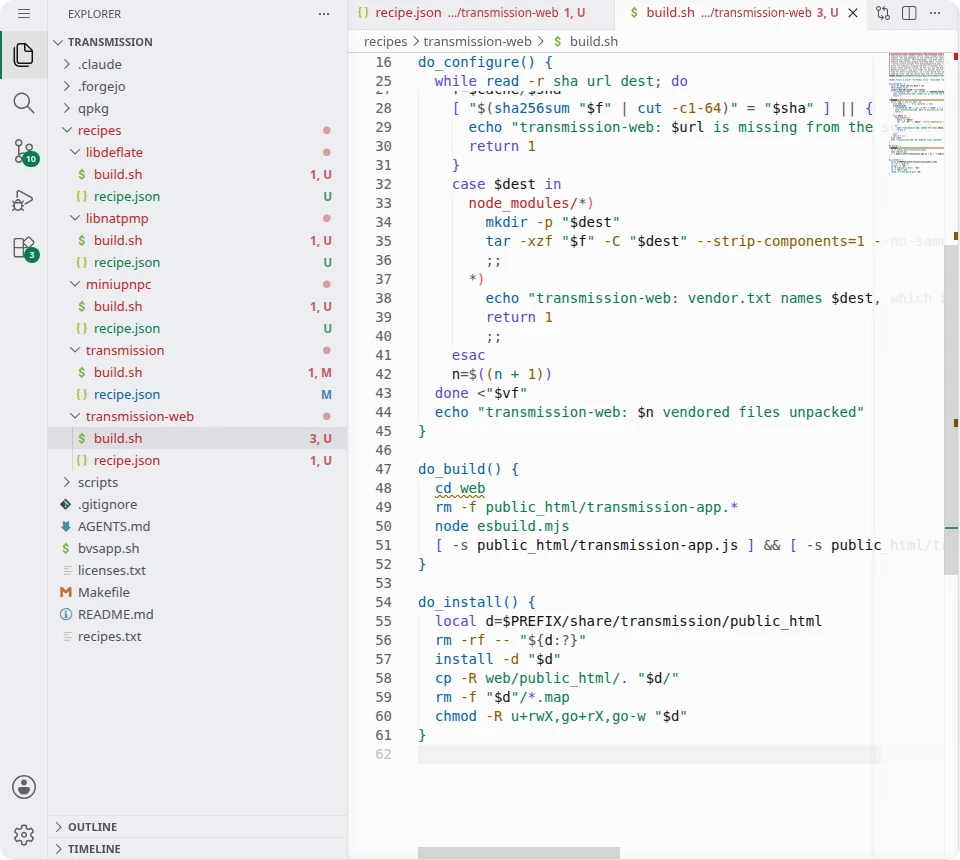Click 'recipes' in the breadcrumb
Viewport: 960px width, 860px height.
click(385, 42)
